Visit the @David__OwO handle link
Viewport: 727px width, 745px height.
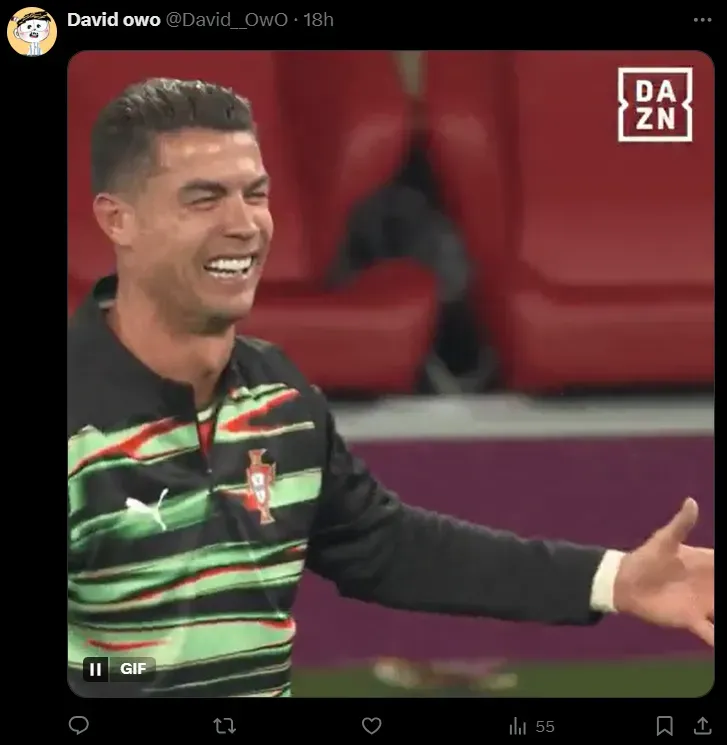click(x=226, y=19)
